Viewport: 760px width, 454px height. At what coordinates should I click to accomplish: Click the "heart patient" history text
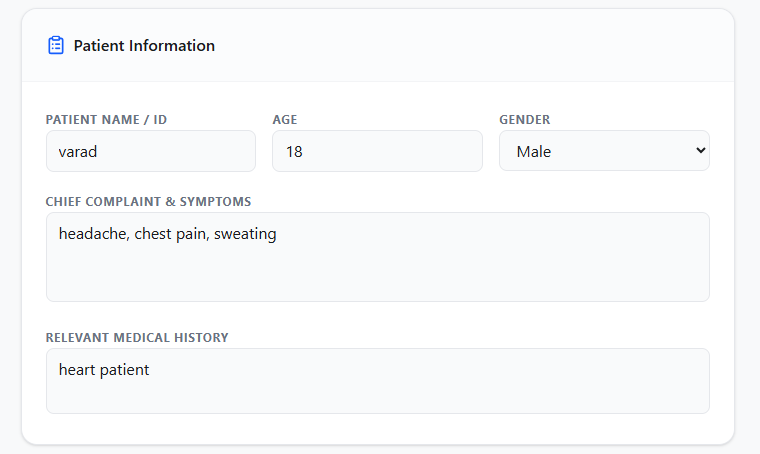click(x=104, y=370)
